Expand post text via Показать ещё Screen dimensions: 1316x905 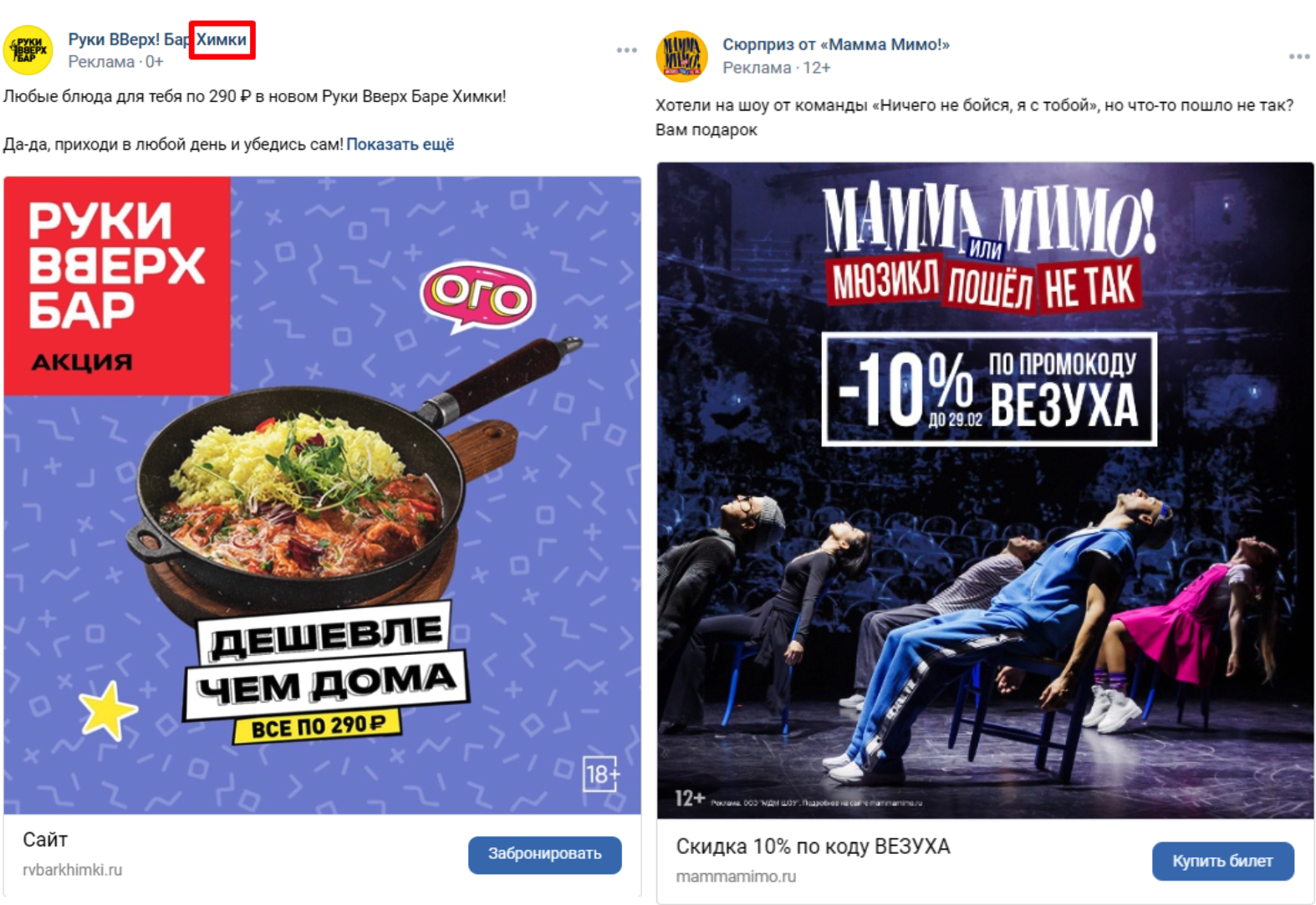pyautogui.click(x=400, y=144)
